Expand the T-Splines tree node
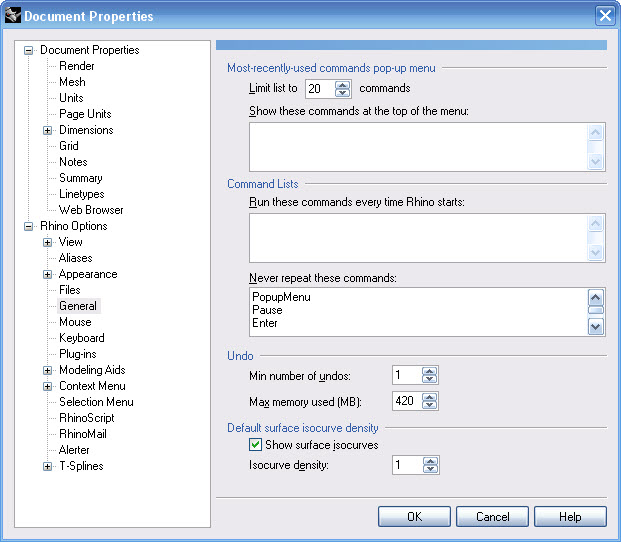621x542 pixels. 47,466
